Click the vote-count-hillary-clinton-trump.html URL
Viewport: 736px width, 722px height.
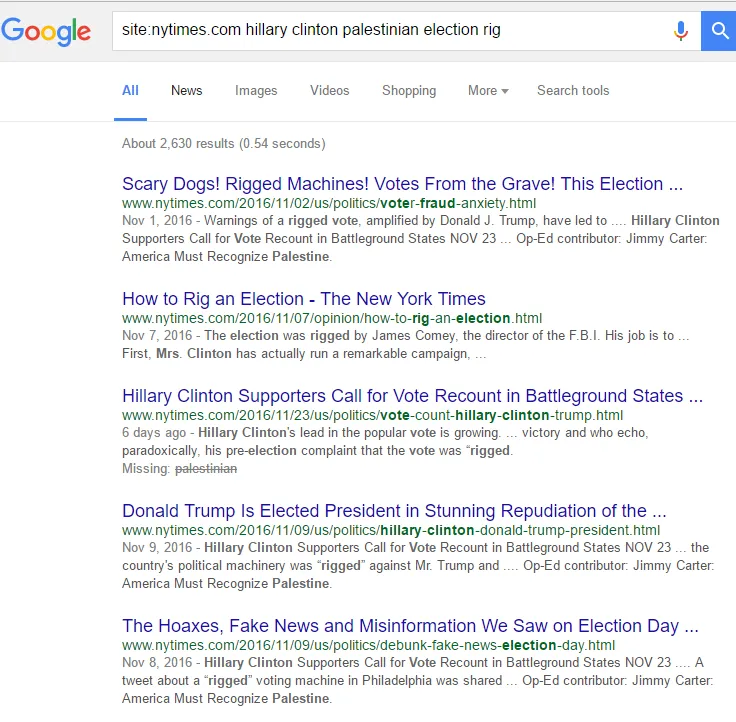coord(373,415)
